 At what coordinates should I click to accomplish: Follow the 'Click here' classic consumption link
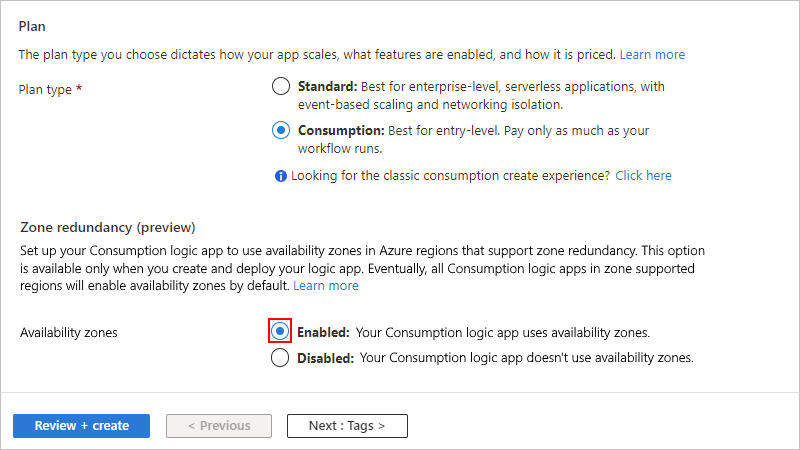tap(643, 176)
